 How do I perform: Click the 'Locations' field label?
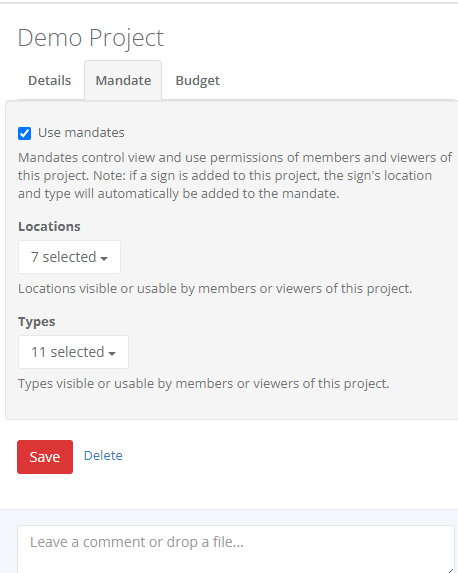[x=49, y=227]
